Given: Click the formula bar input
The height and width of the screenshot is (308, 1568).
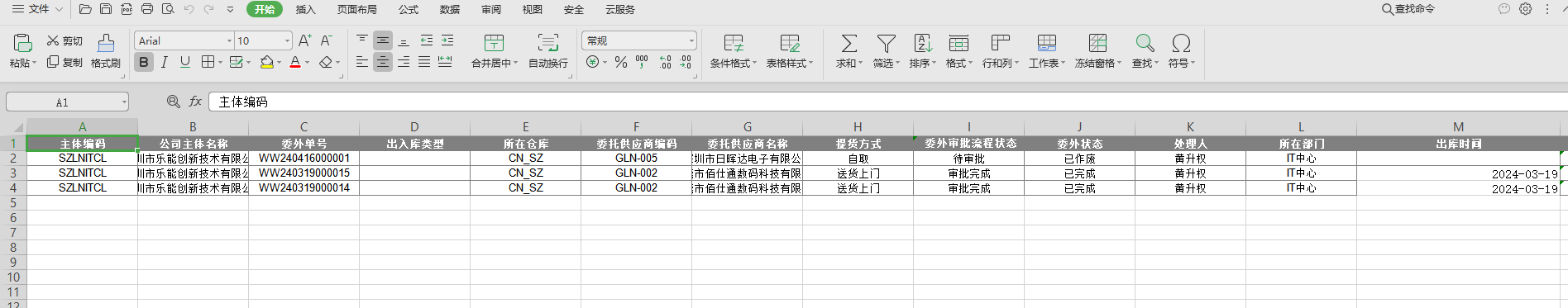Looking at the screenshot, I should tap(888, 102).
